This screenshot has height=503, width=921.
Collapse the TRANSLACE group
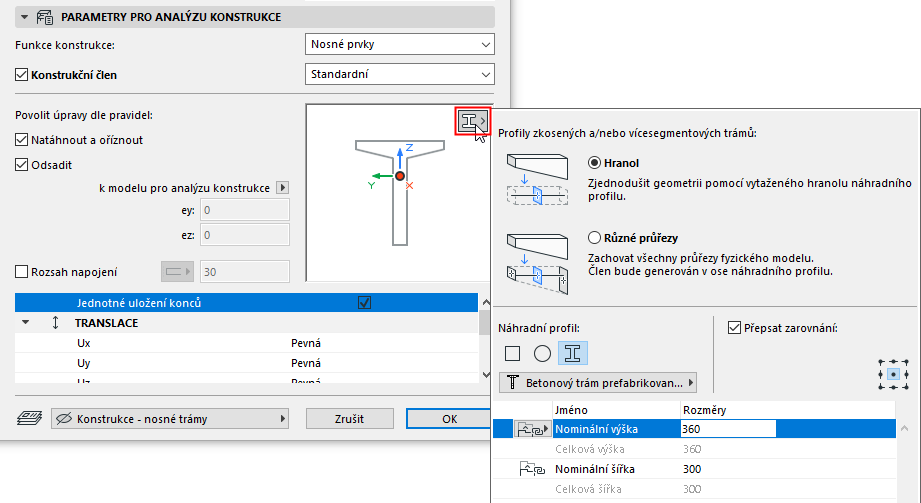click(x=25, y=323)
